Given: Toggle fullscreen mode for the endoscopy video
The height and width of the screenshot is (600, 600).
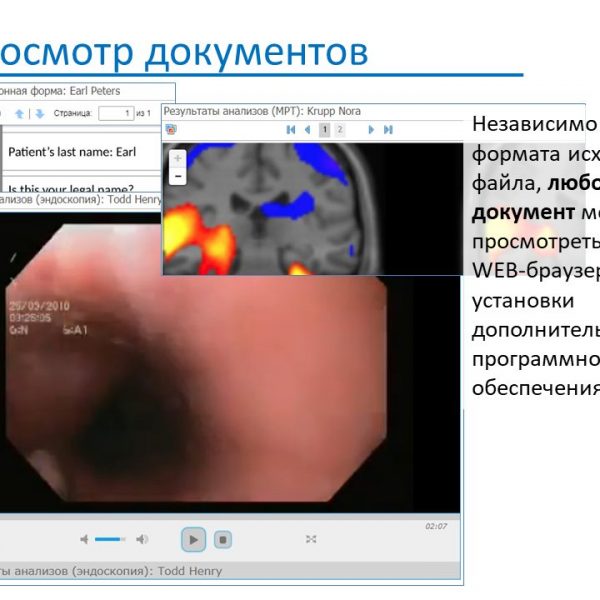Looking at the screenshot, I should point(311,539).
